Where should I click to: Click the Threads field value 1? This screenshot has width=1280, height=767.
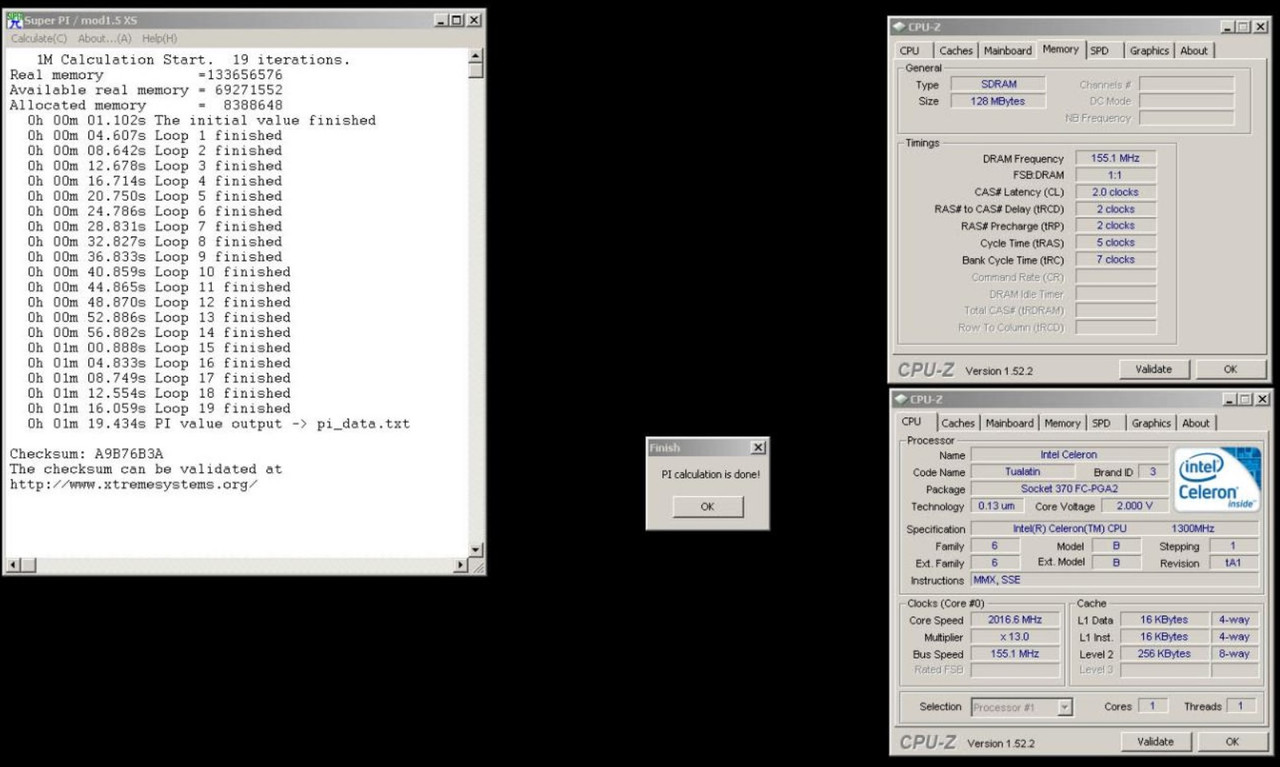tap(1241, 706)
